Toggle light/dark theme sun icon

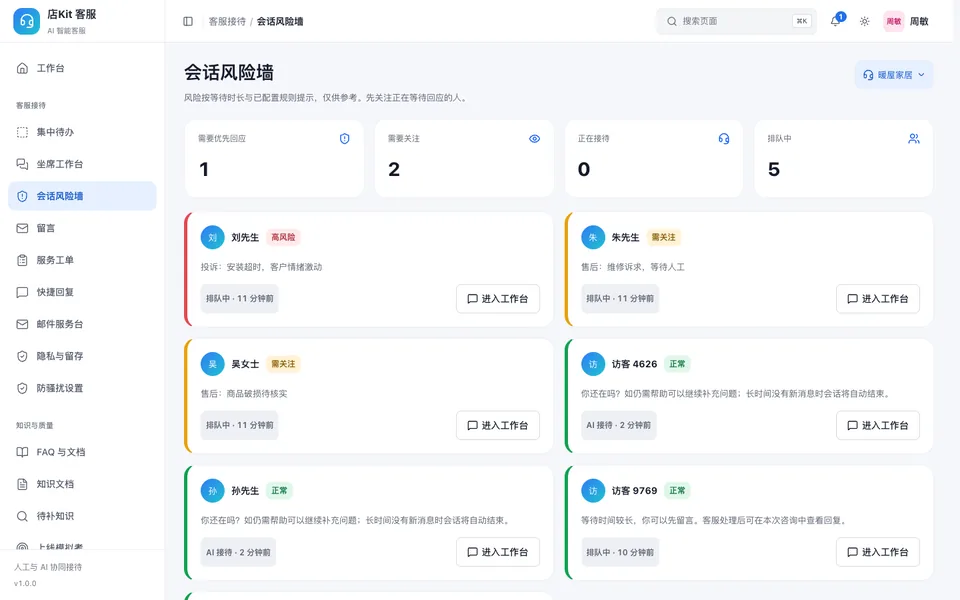pyautogui.click(x=864, y=21)
